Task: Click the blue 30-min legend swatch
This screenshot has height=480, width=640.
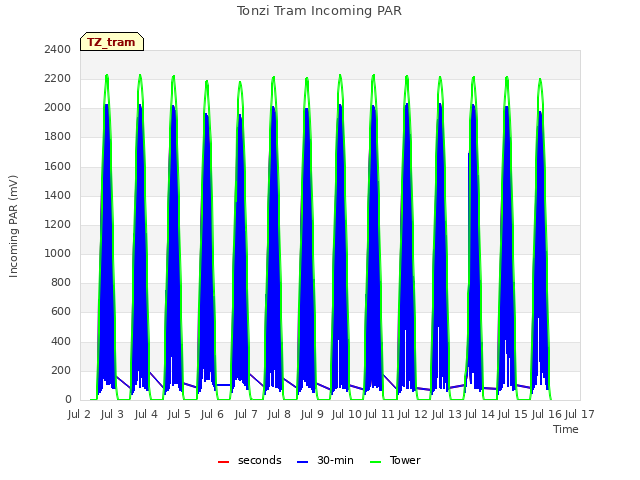Action: tap(302, 462)
